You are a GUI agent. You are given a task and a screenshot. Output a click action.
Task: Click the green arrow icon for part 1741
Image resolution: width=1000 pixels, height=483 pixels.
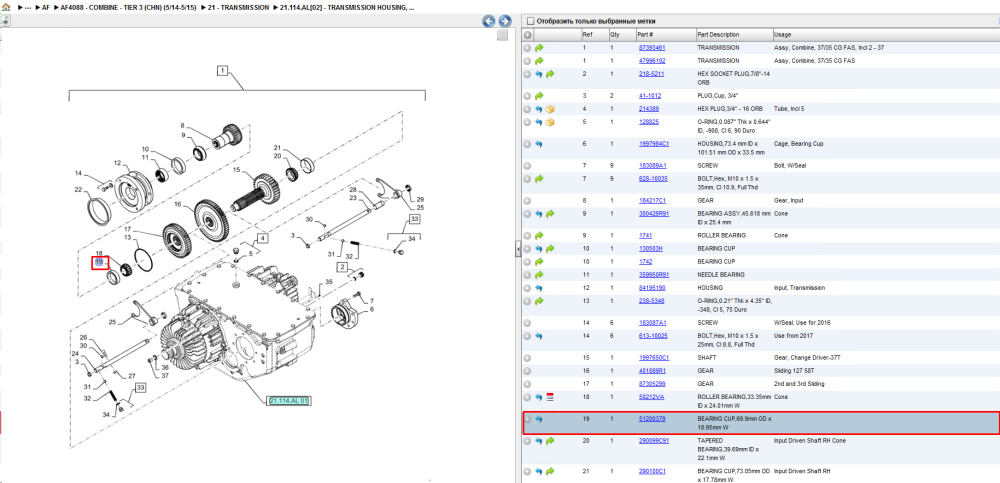539,235
